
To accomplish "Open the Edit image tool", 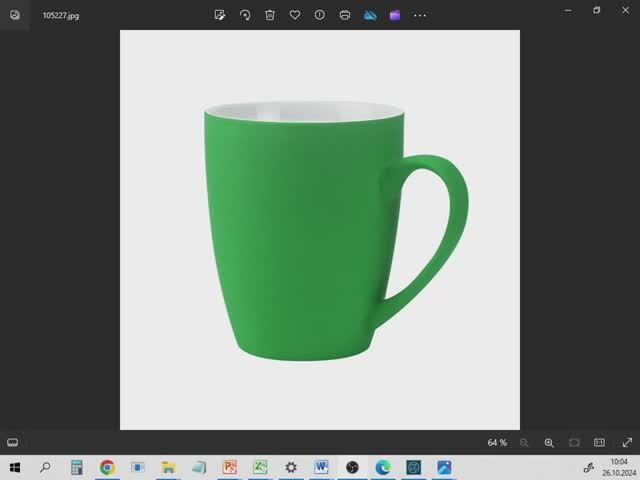I will pos(220,15).
